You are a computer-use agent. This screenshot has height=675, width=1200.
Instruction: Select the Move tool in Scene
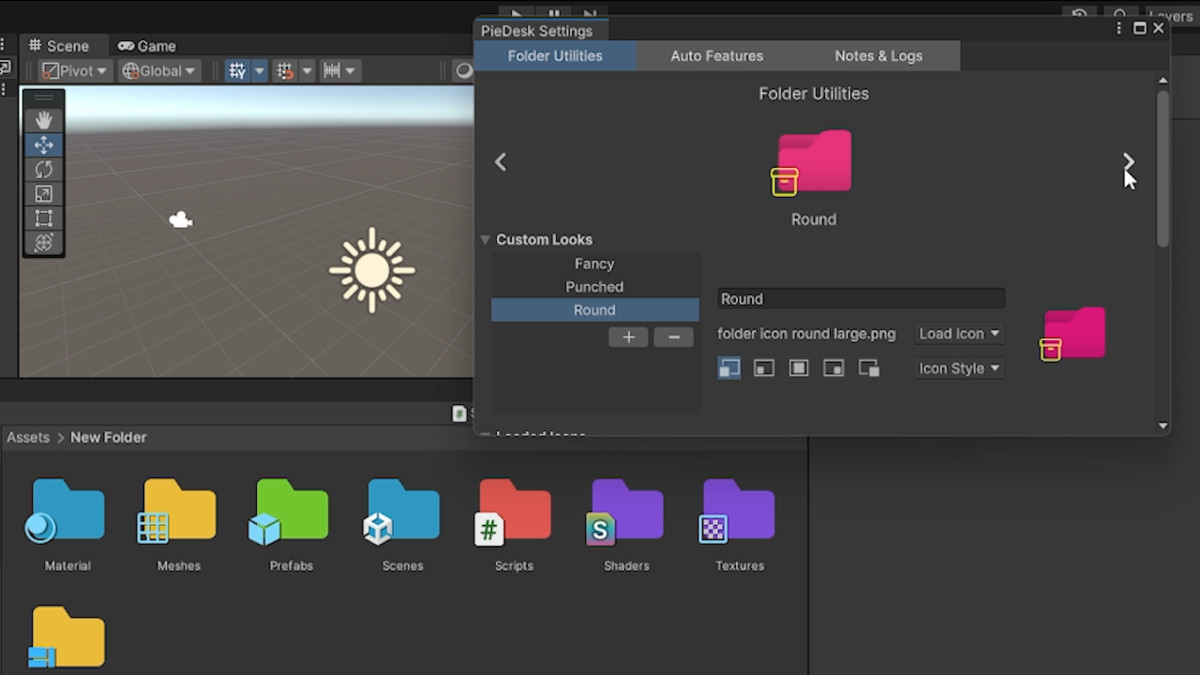click(44, 145)
